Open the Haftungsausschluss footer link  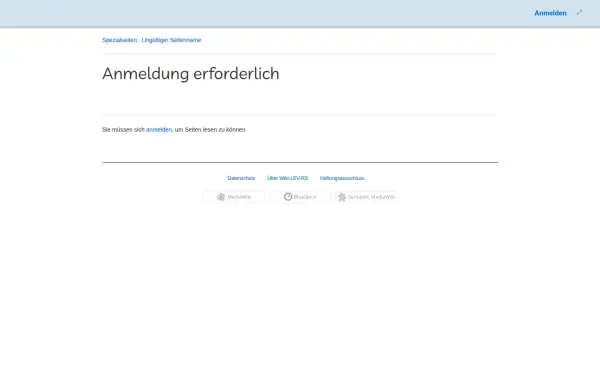click(342, 178)
